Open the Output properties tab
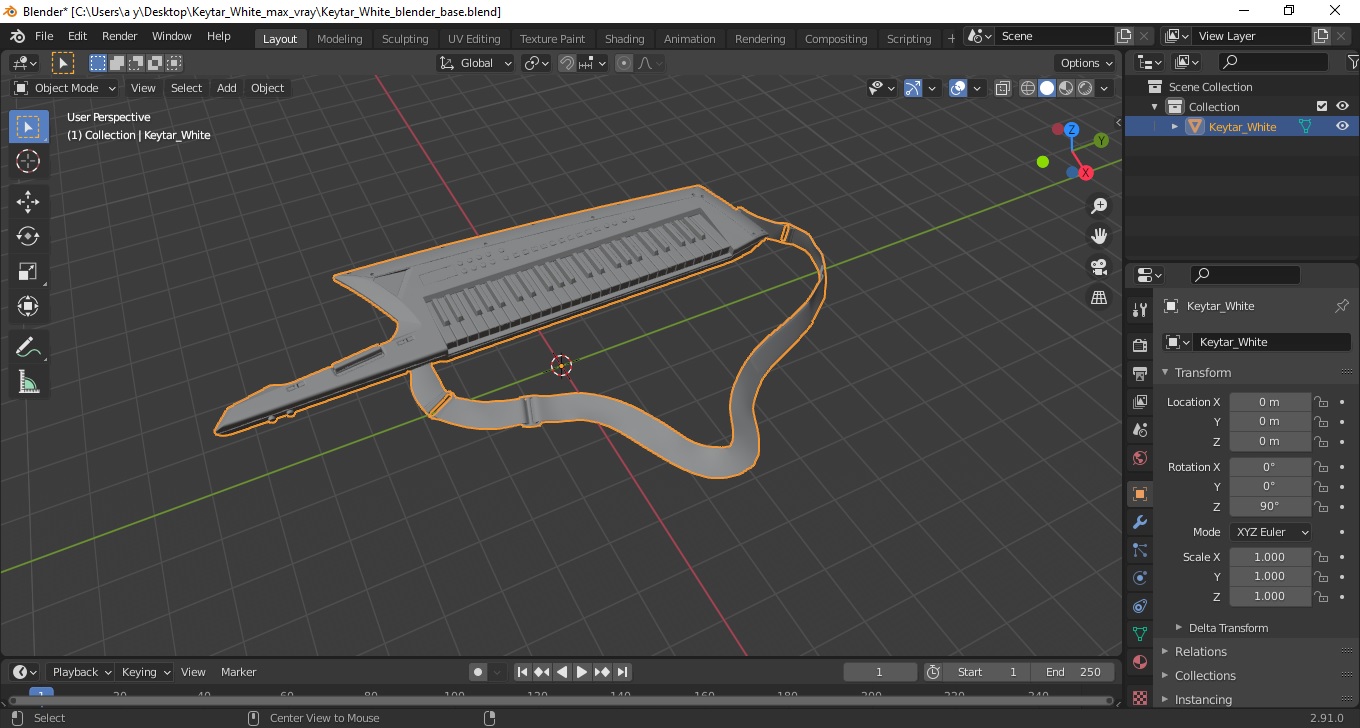Screen dimensions: 1360x728 click(1139, 374)
